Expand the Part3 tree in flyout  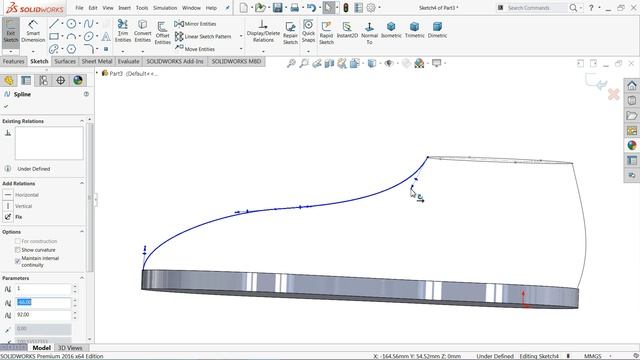coord(97,73)
